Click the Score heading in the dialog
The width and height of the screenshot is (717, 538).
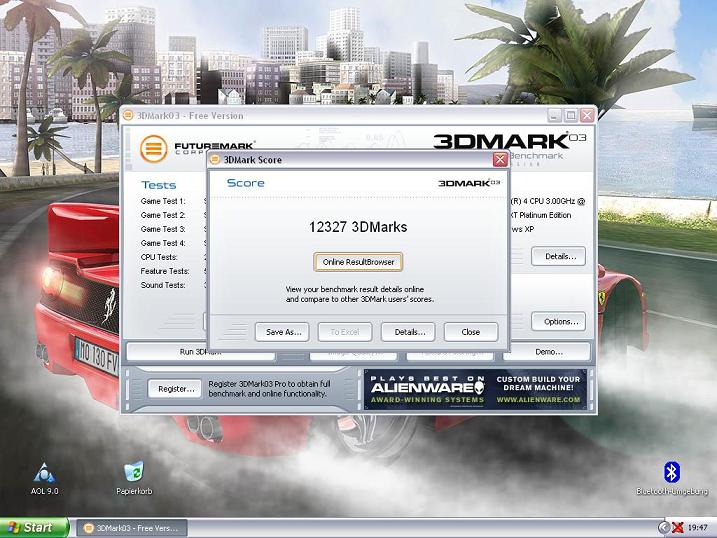pos(246,183)
